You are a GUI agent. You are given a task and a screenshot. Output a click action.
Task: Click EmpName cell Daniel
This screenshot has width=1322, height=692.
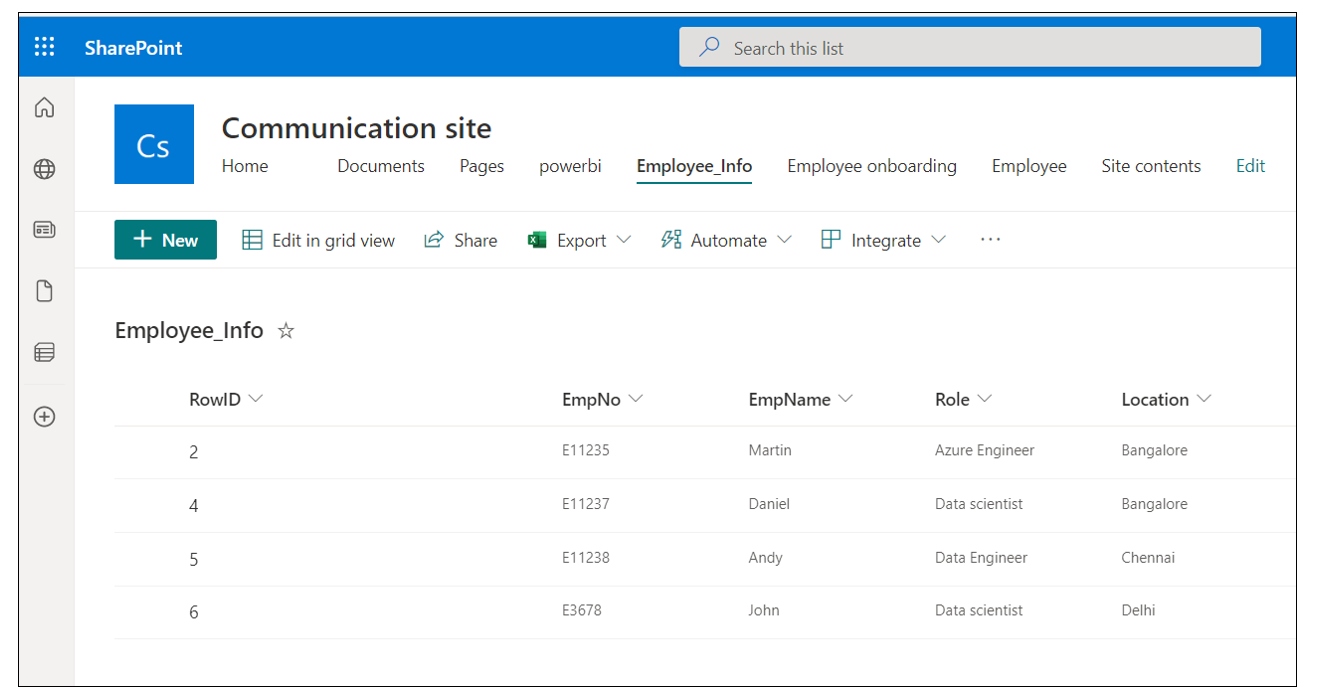pos(769,504)
